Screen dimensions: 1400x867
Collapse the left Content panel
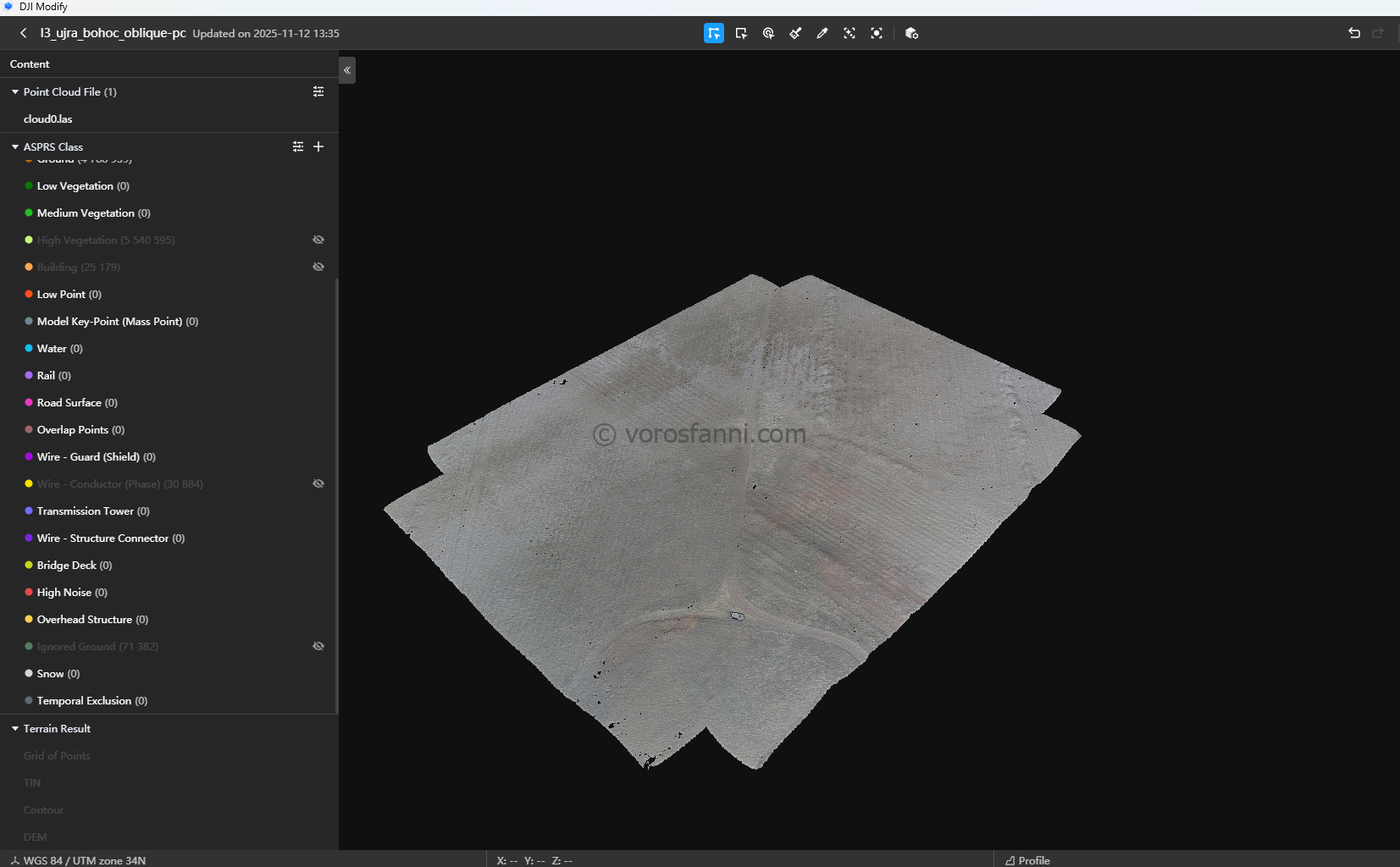pos(347,70)
